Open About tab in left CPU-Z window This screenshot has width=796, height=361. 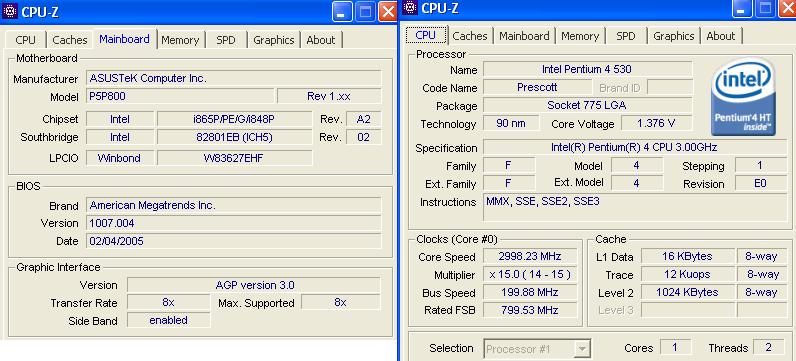click(321, 40)
